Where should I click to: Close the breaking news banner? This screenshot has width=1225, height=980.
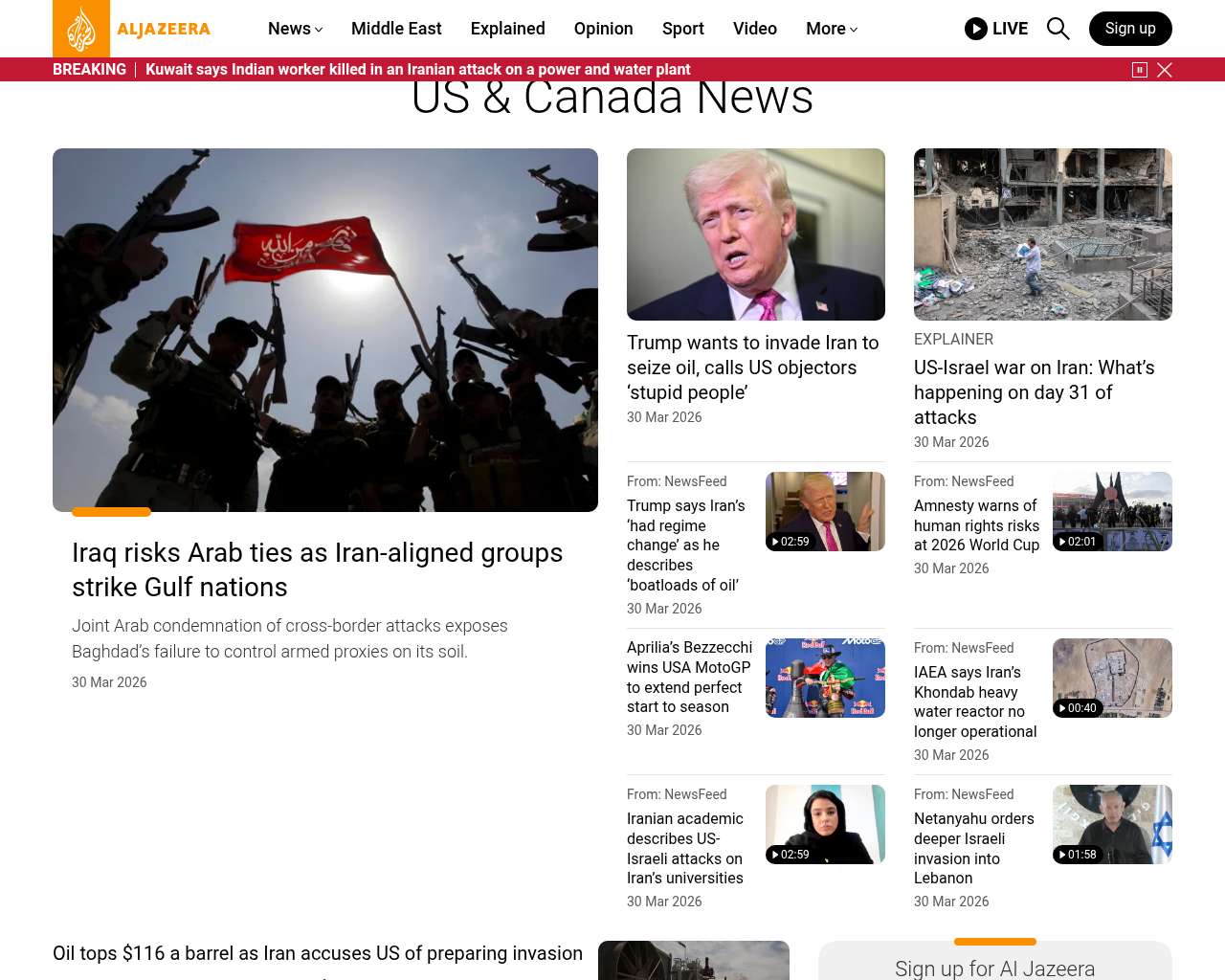point(1165,70)
